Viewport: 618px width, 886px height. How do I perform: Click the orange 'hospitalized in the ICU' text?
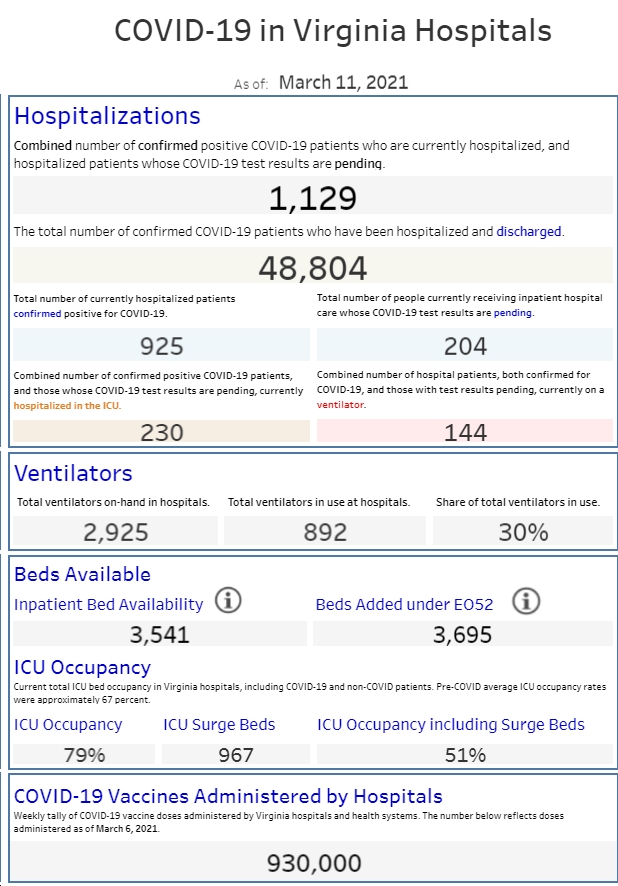tap(67, 406)
